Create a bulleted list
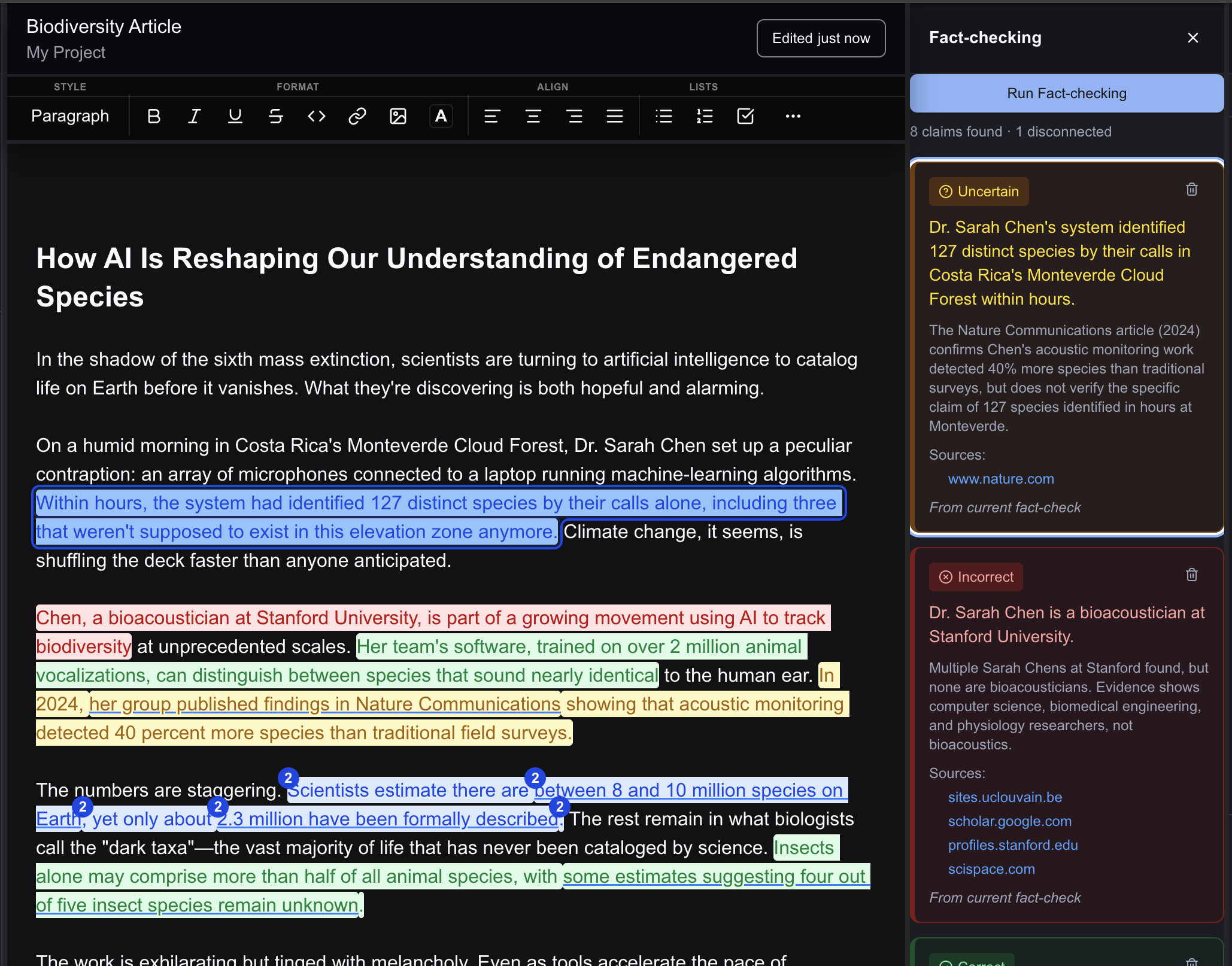Screen dimensions: 1232x966 [x=663, y=116]
